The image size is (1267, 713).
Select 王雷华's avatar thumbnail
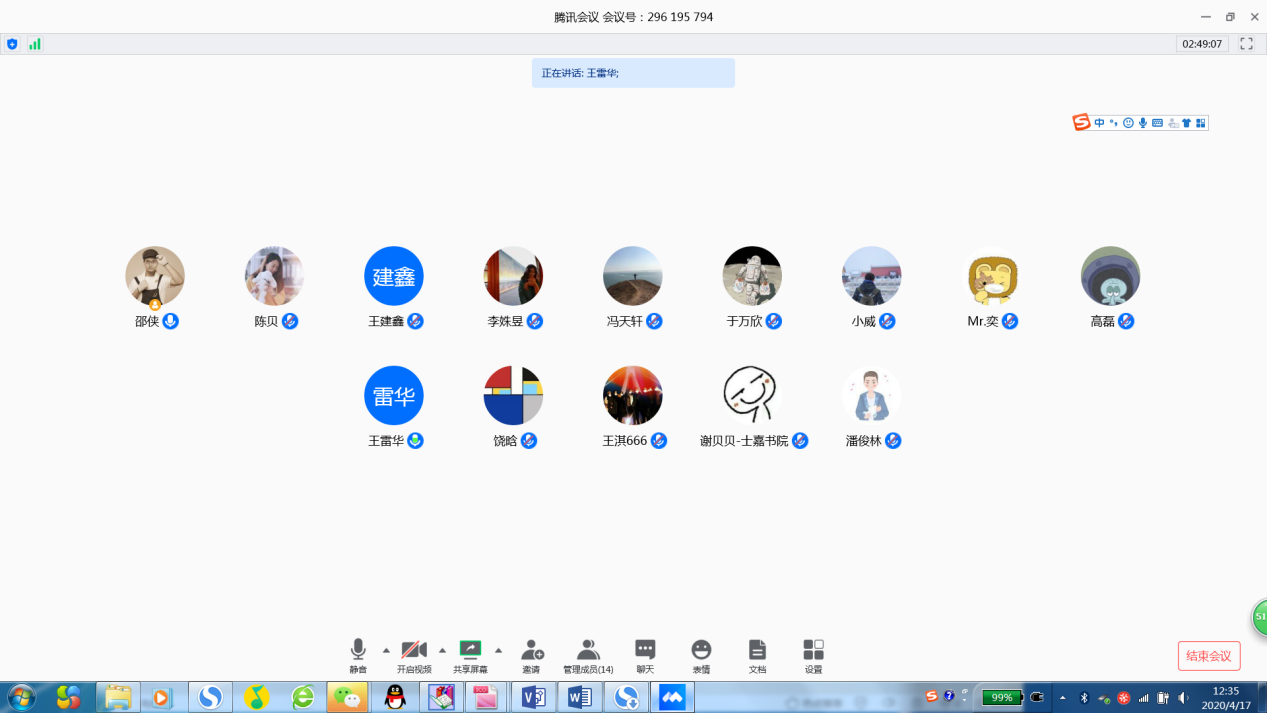(393, 395)
